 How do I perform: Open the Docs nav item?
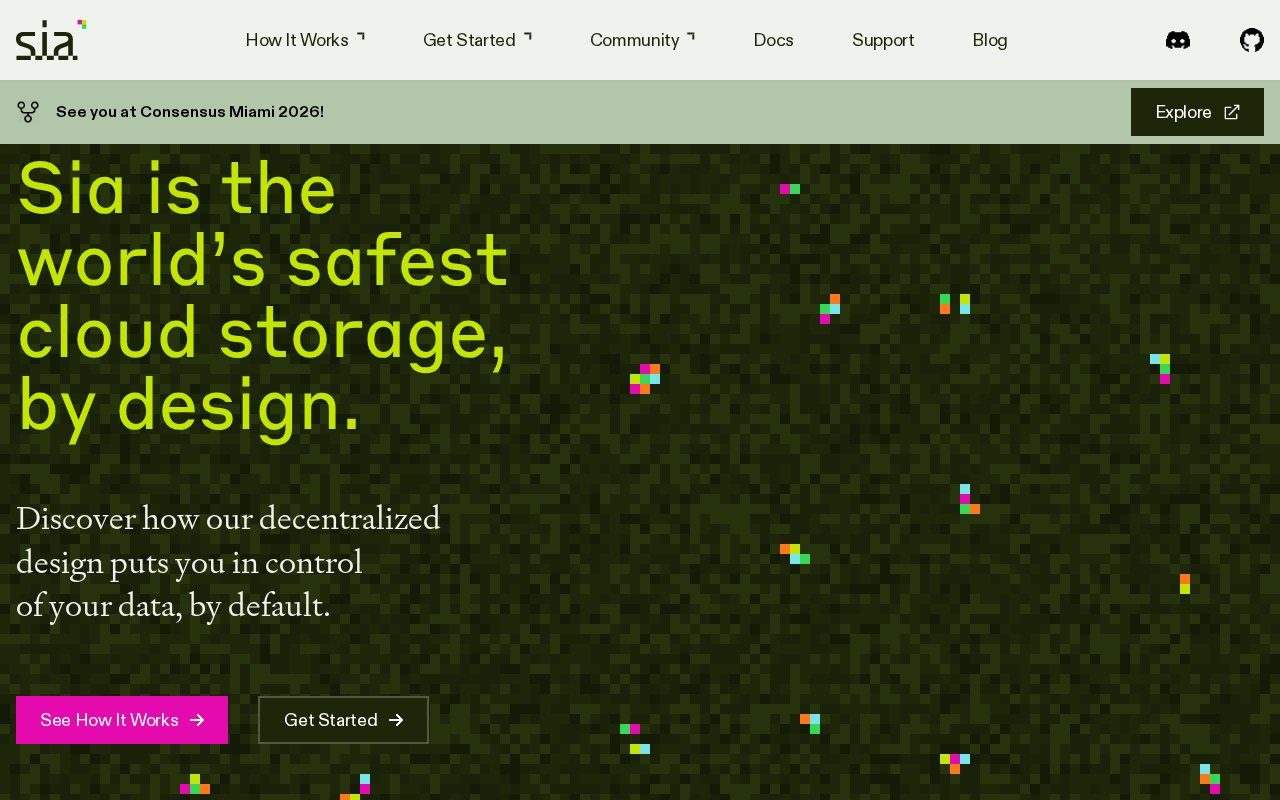click(x=774, y=40)
